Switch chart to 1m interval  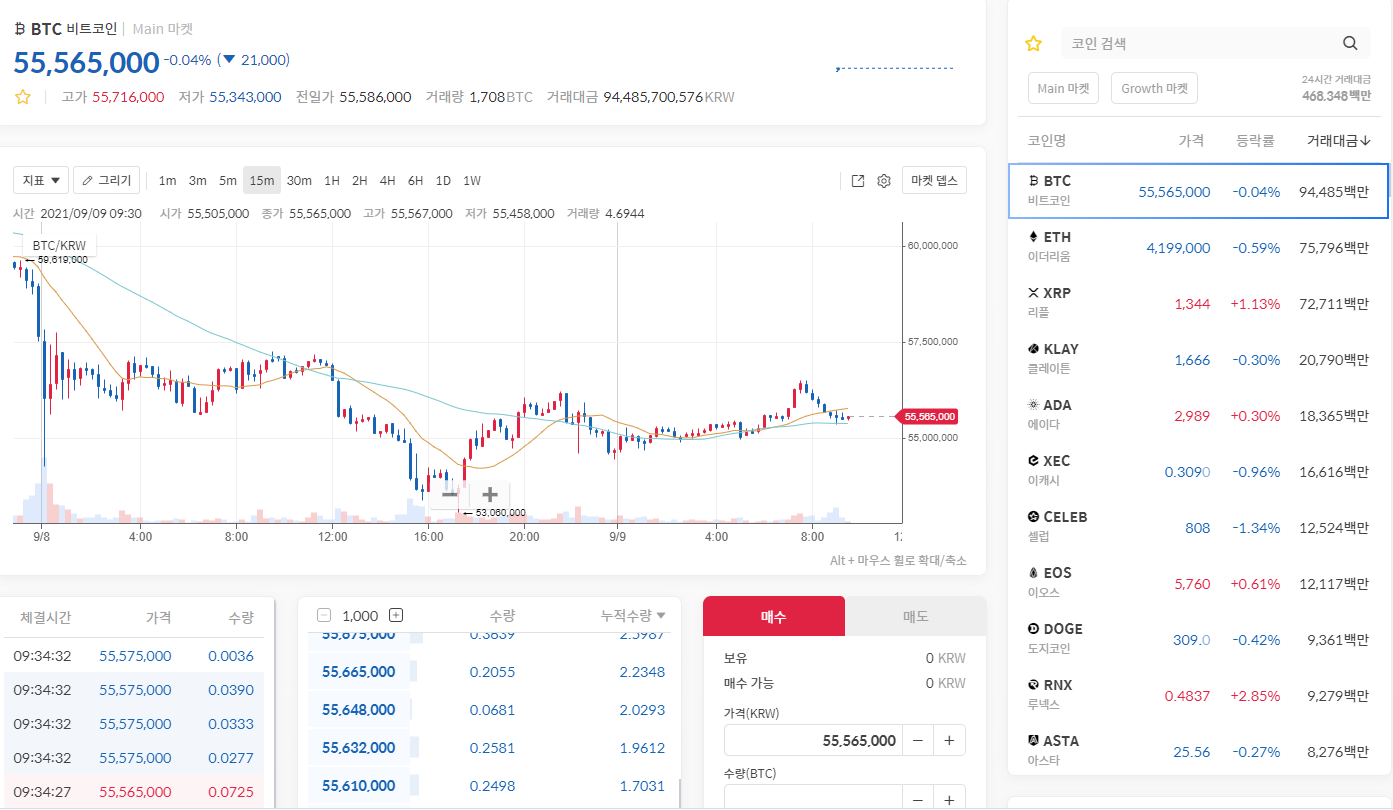coord(167,181)
